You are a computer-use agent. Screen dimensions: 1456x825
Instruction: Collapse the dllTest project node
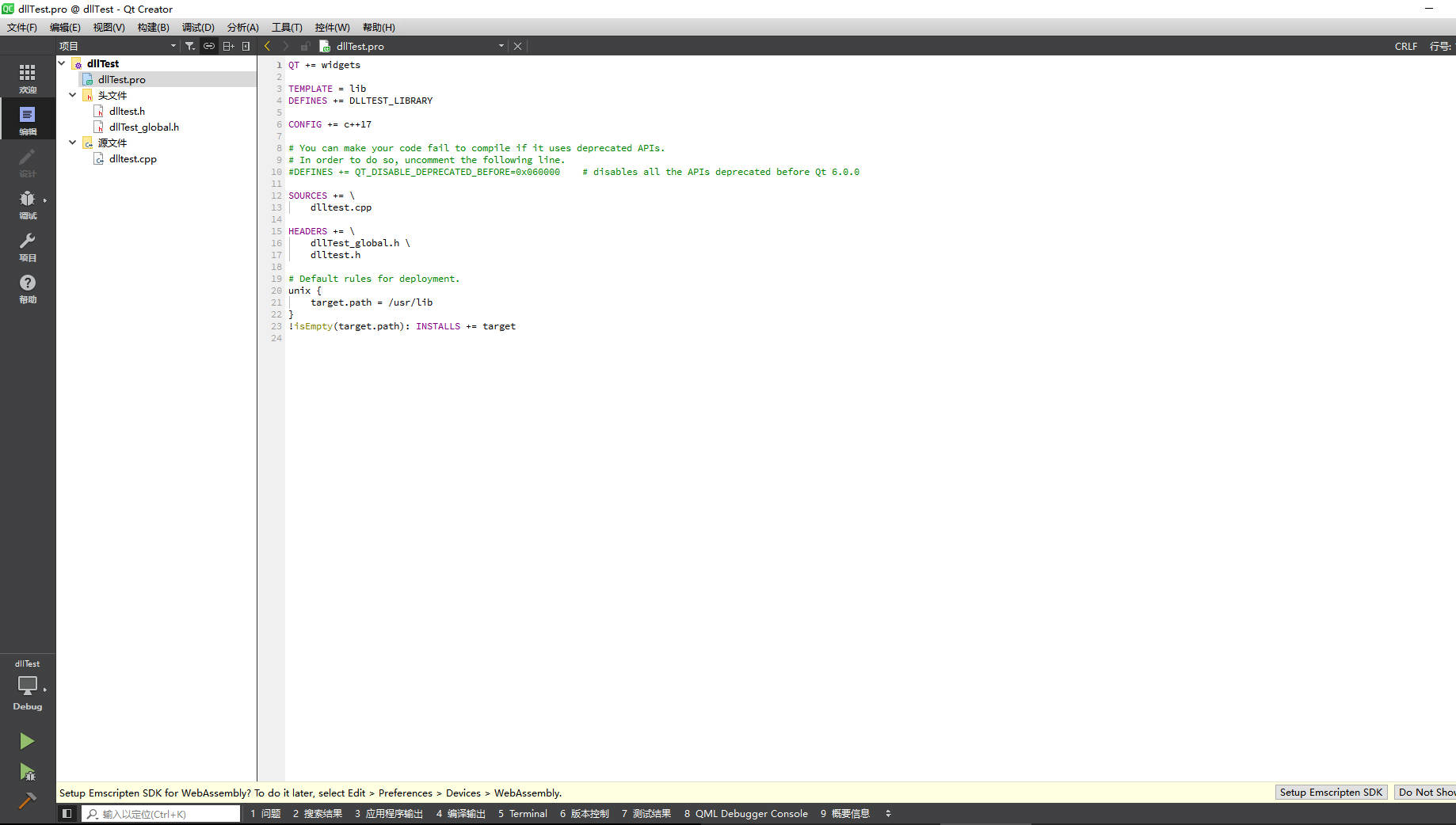pos(62,63)
